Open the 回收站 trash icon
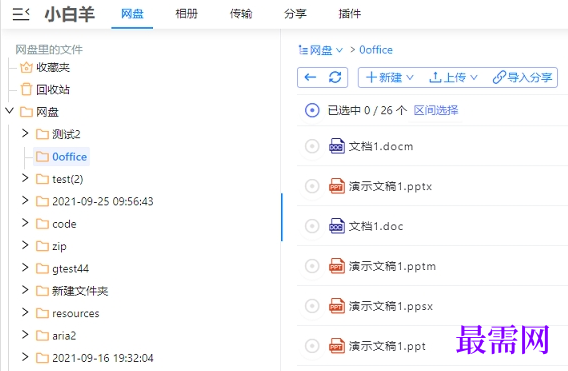 click(26, 89)
